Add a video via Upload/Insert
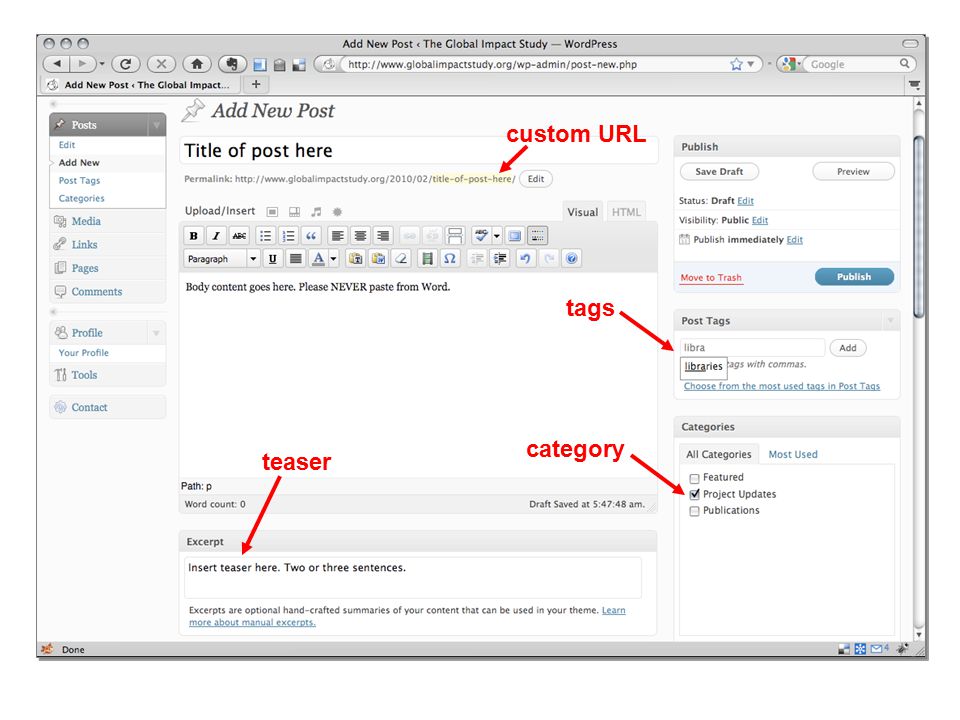The width and height of the screenshot is (960, 720). pyautogui.click(x=294, y=212)
